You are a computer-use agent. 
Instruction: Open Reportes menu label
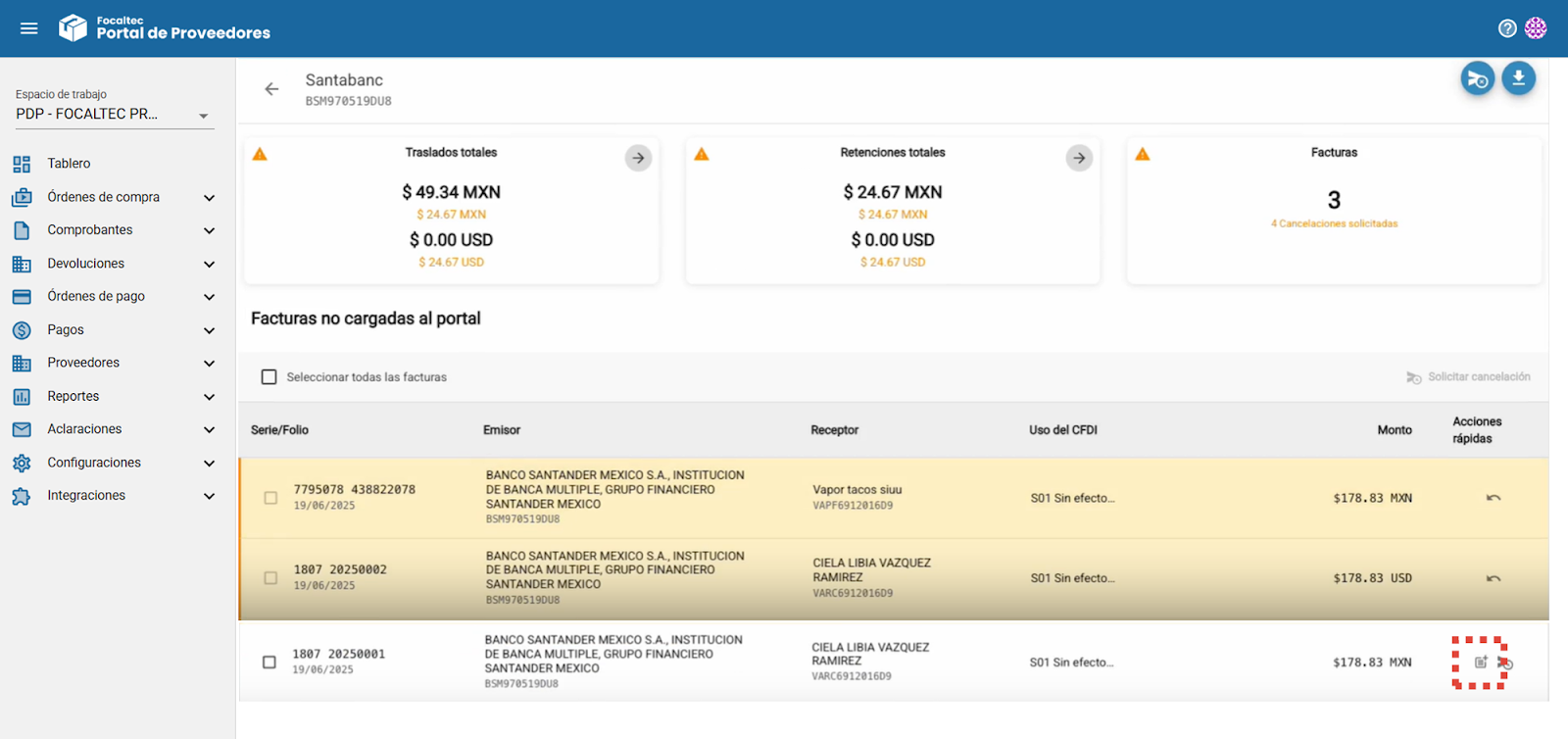coord(73,397)
